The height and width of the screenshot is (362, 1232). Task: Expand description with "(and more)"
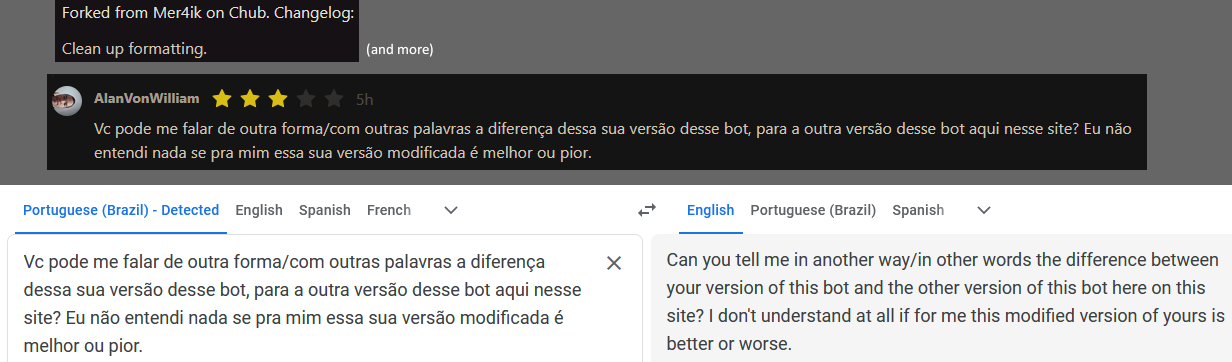point(399,49)
